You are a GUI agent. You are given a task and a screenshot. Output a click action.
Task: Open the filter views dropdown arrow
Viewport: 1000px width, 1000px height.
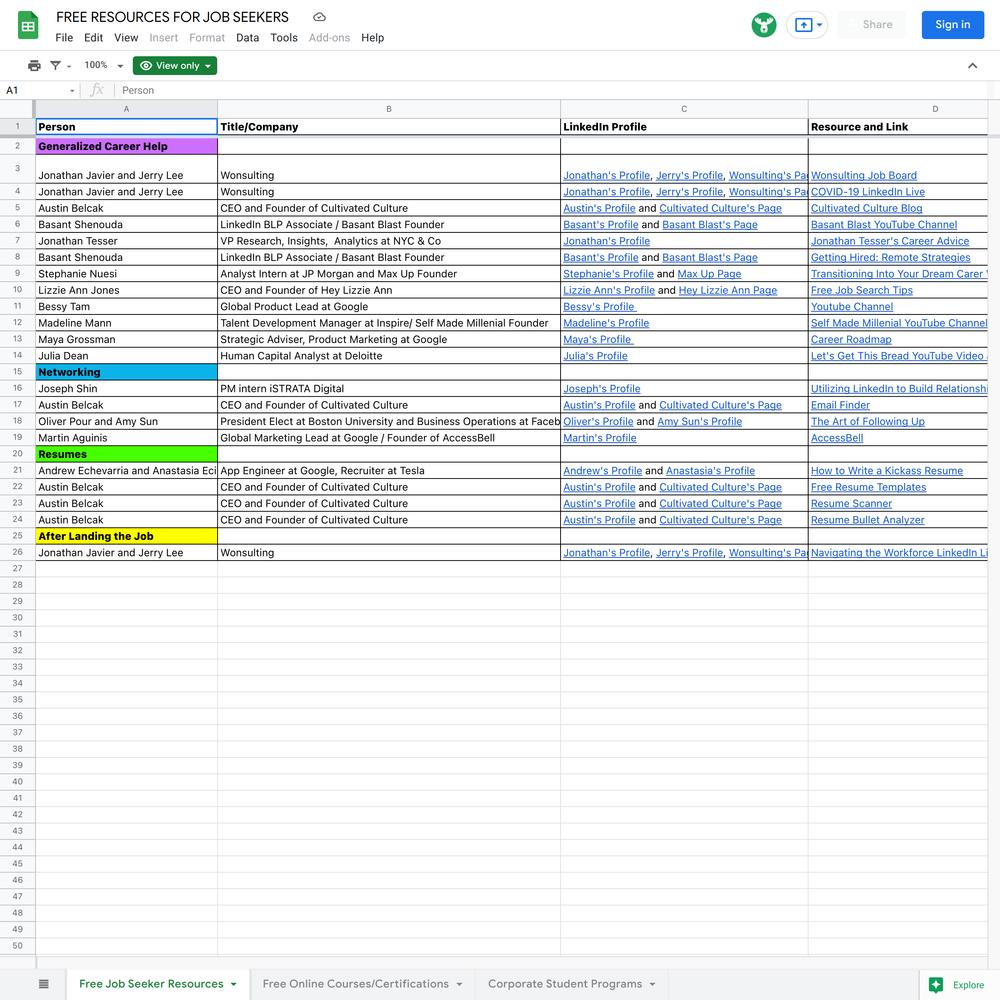[69, 66]
